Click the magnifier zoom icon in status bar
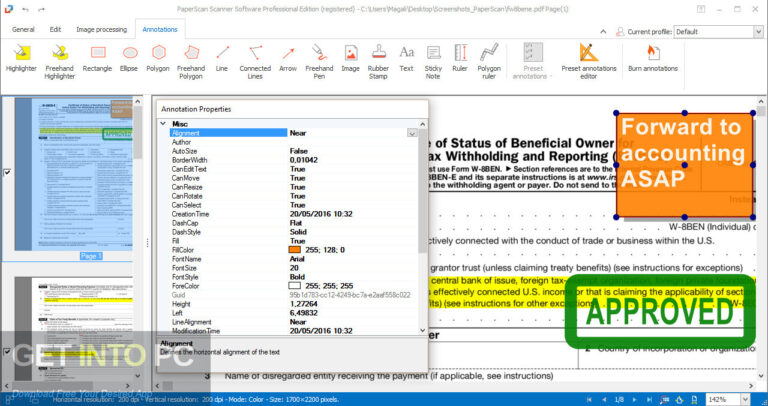The width and height of the screenshot is (768, 406). pyautogui.click(x=666, y=400)
